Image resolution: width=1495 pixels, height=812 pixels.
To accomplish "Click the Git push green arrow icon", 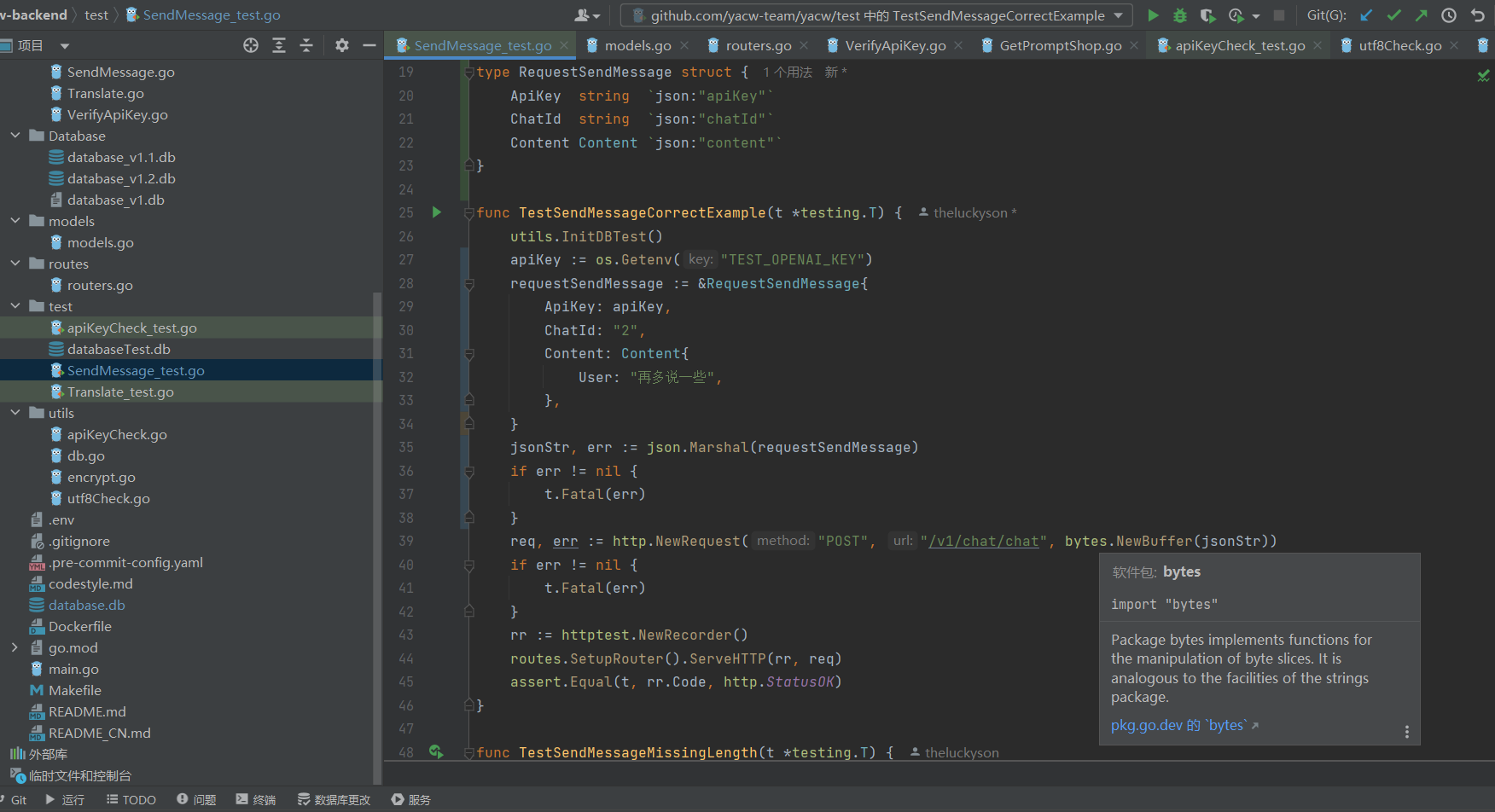I will pos(1421,15).
